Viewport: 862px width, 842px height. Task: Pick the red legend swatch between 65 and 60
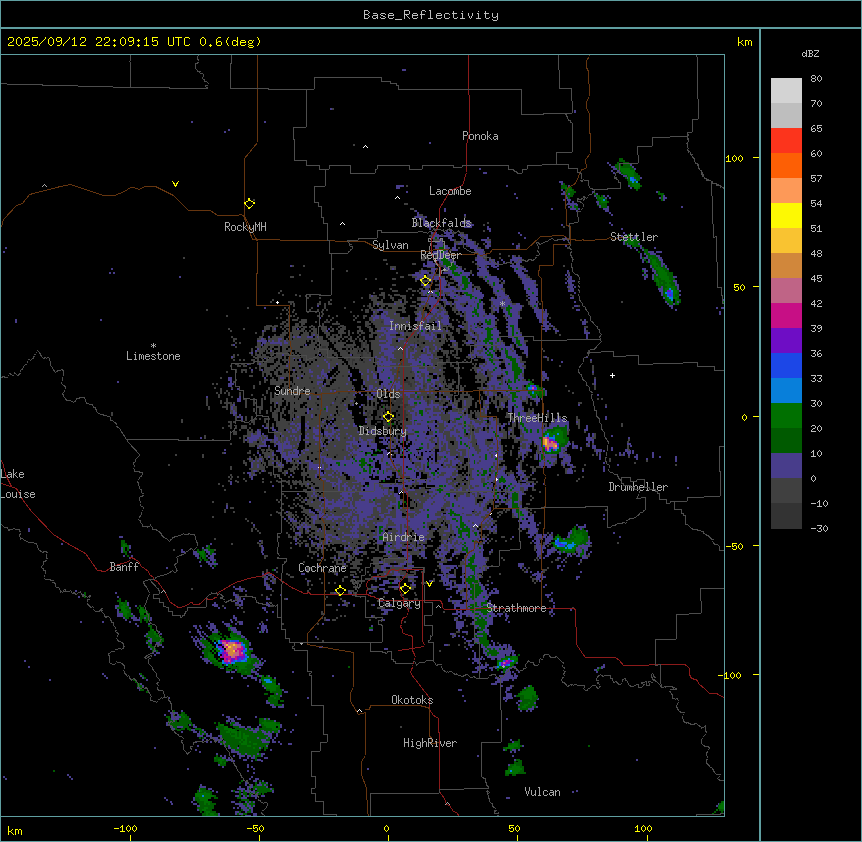[x=786, y=140]
